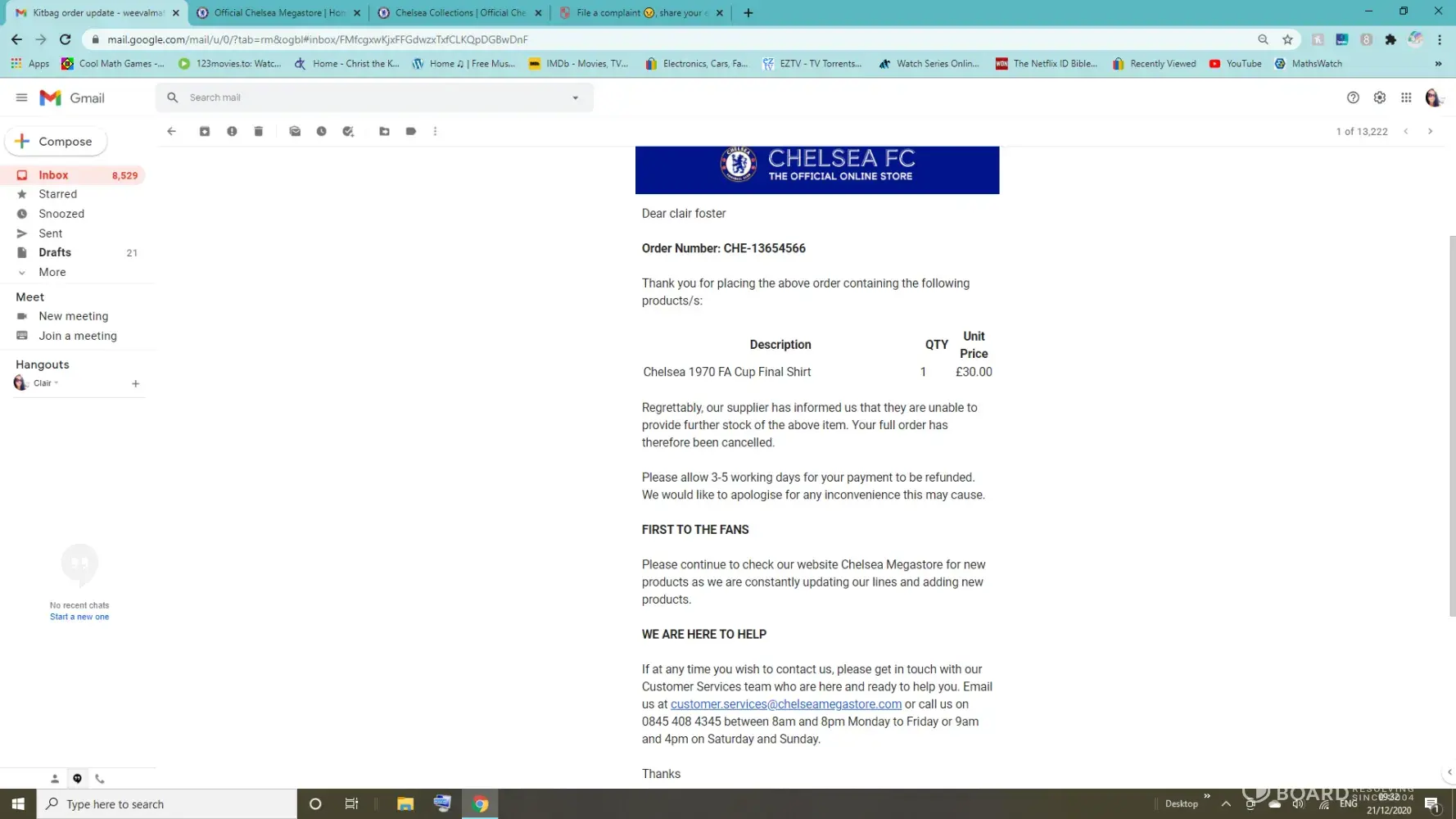Open Windows Start menu
This screenshot has height=819, width=1456.
(x=18, y=803)
